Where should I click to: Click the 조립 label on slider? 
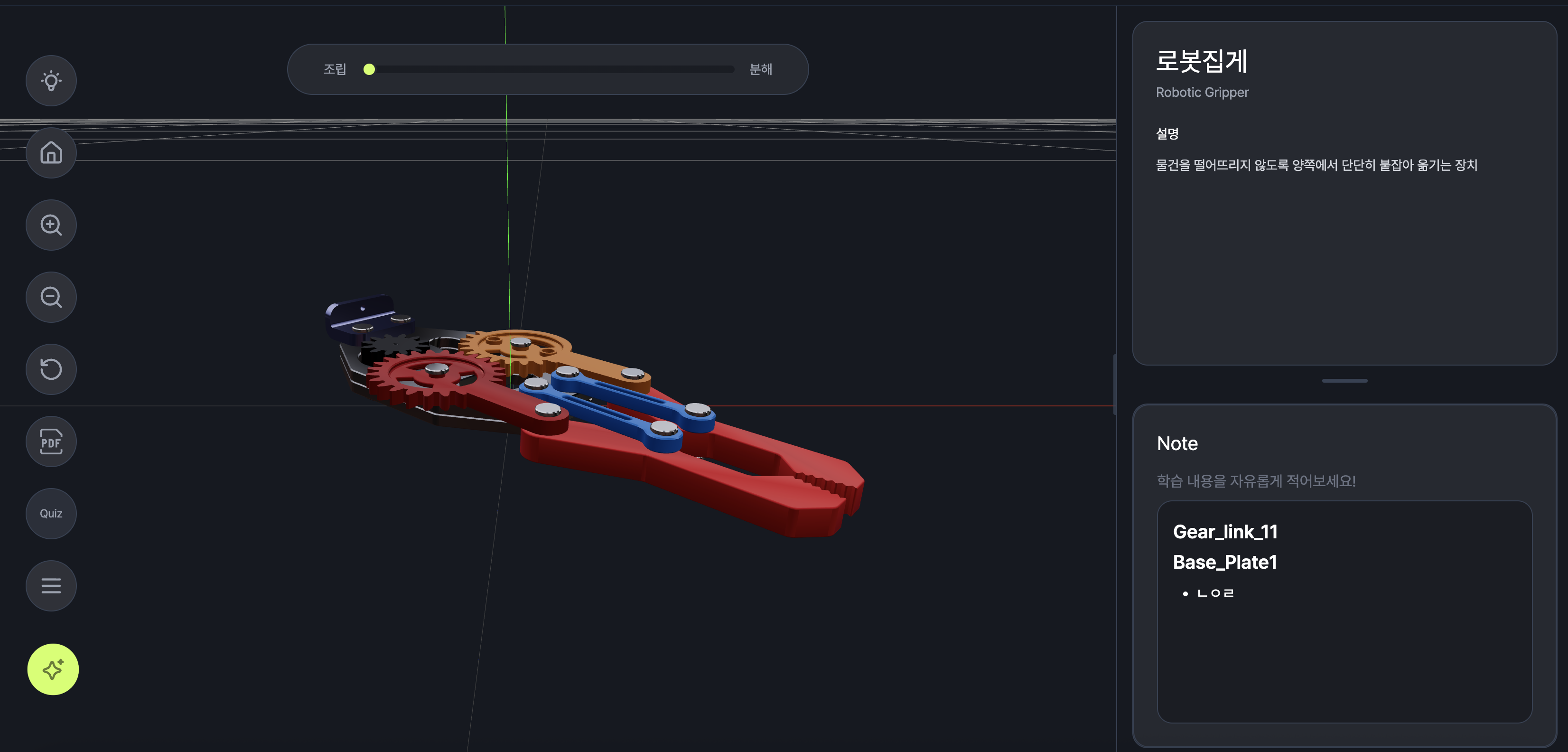(x=334, y=69)
